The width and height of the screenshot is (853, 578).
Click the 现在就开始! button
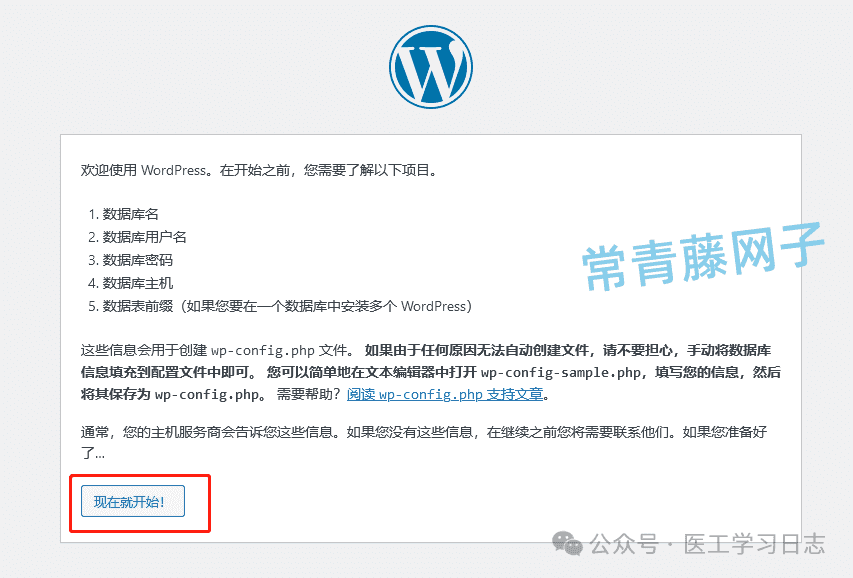[133, 501]
